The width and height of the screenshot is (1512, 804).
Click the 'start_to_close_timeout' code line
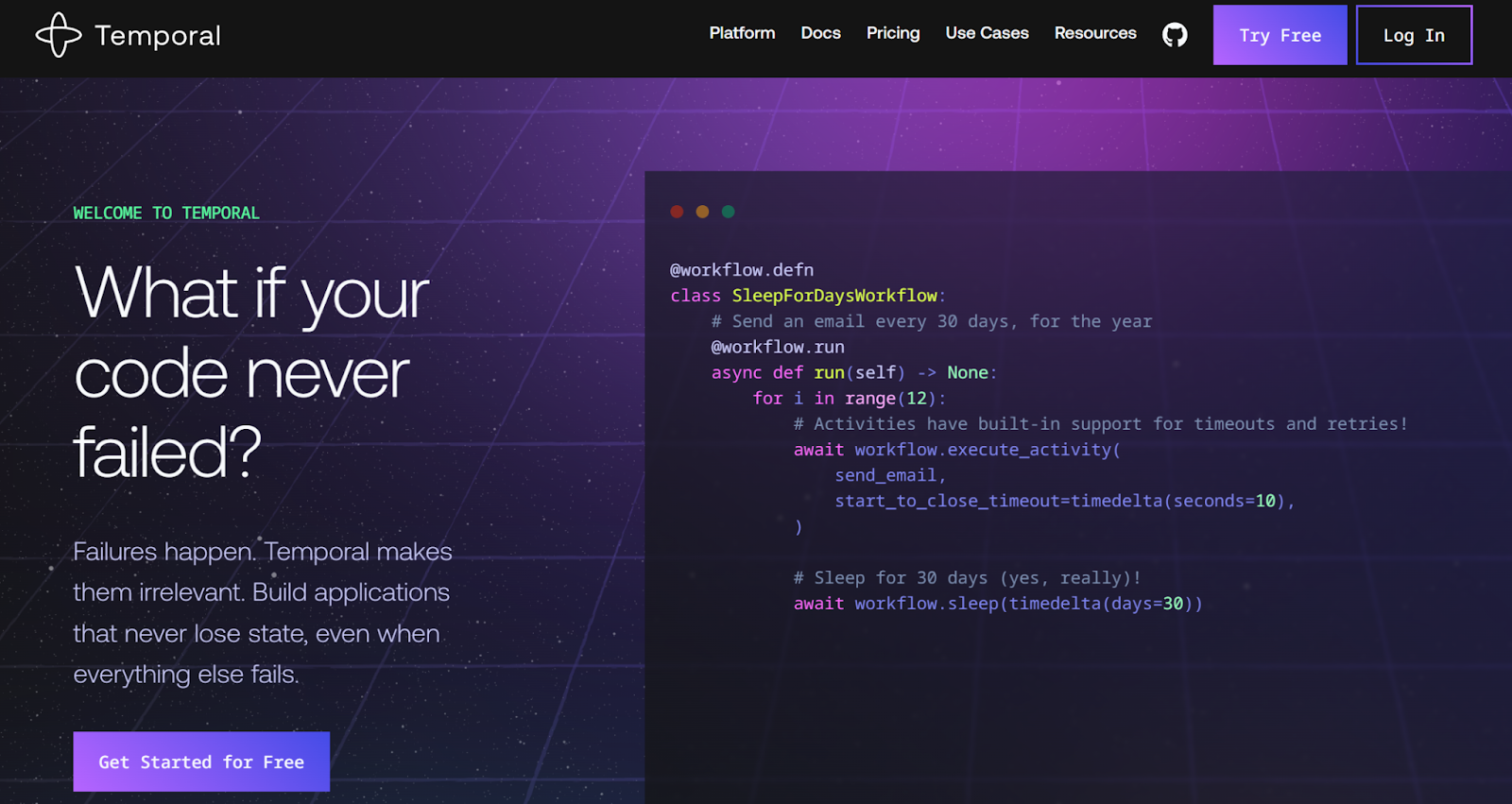tap(1065, 501)
